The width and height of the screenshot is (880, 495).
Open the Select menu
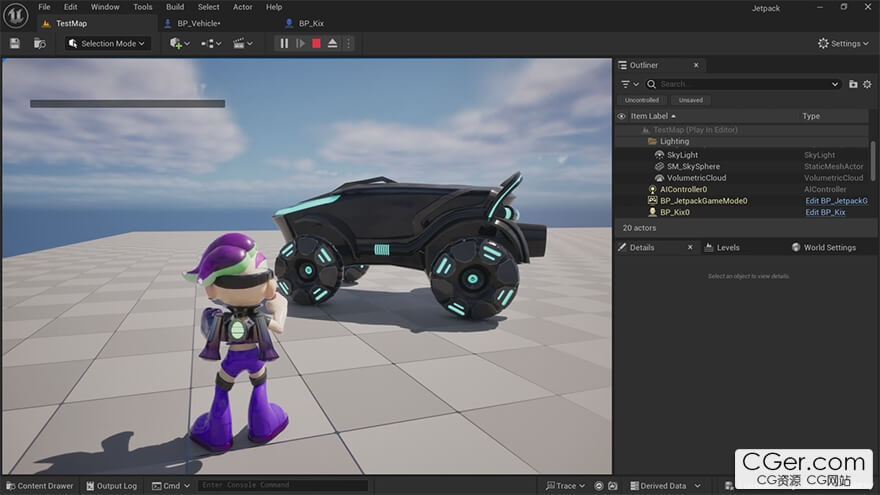(x=208, y=7)
